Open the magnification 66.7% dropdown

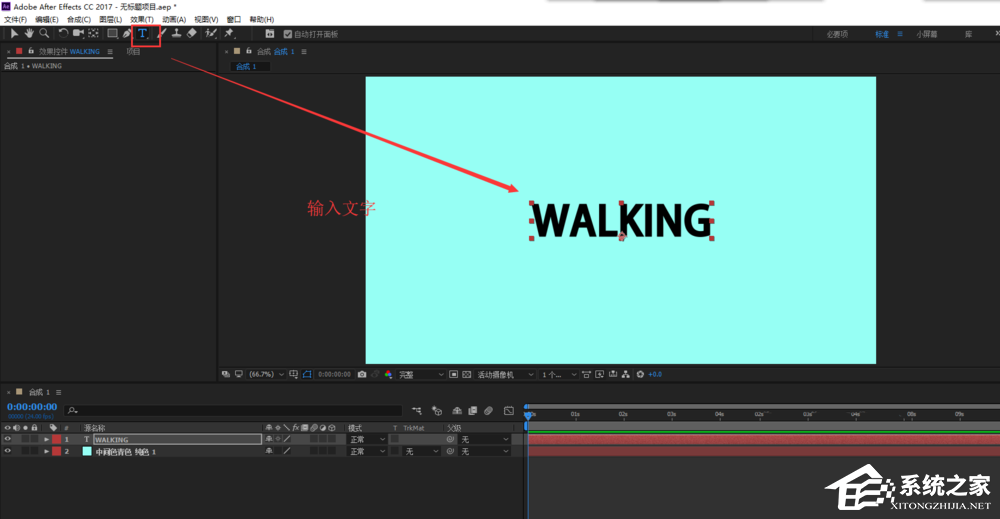pos(269,375)
